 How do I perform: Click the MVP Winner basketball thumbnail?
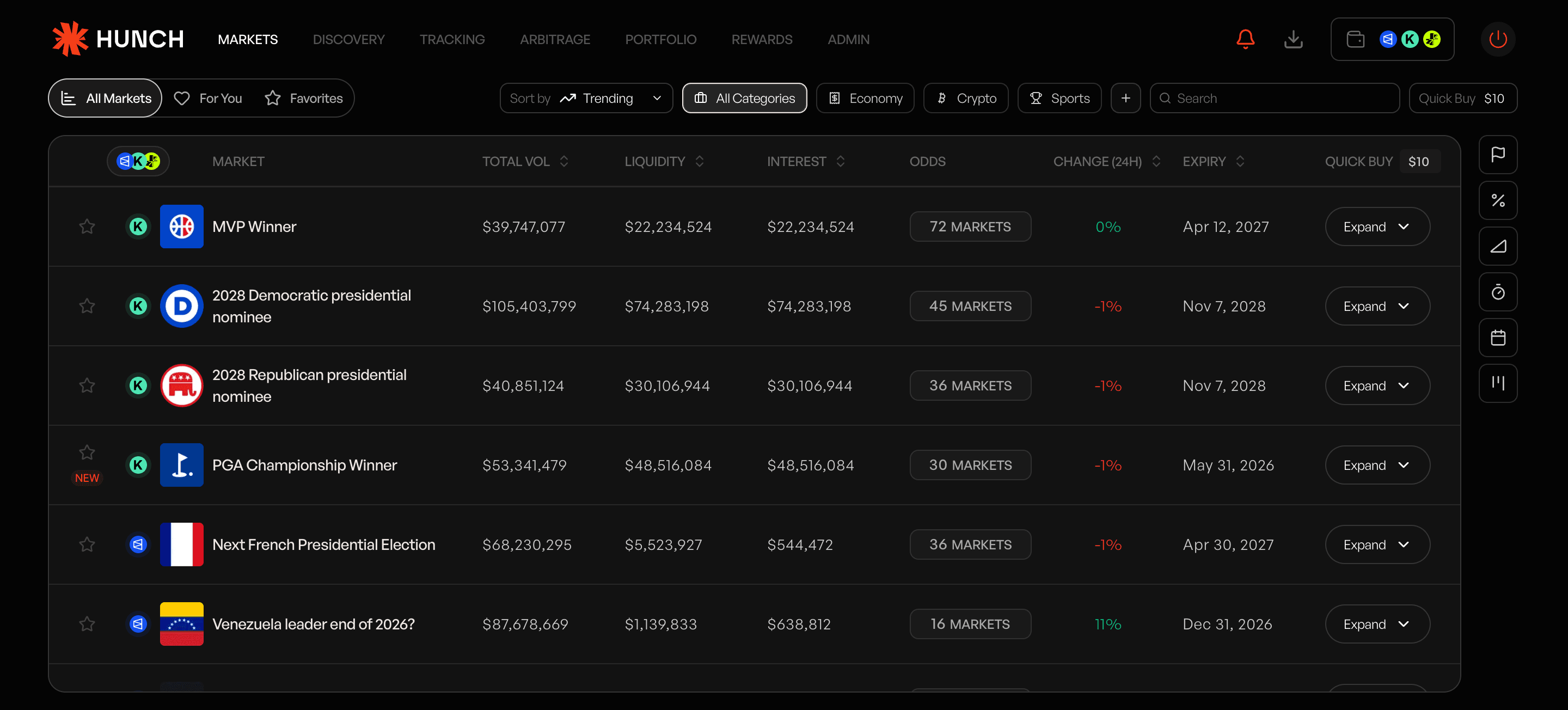[x=181, y=227]
